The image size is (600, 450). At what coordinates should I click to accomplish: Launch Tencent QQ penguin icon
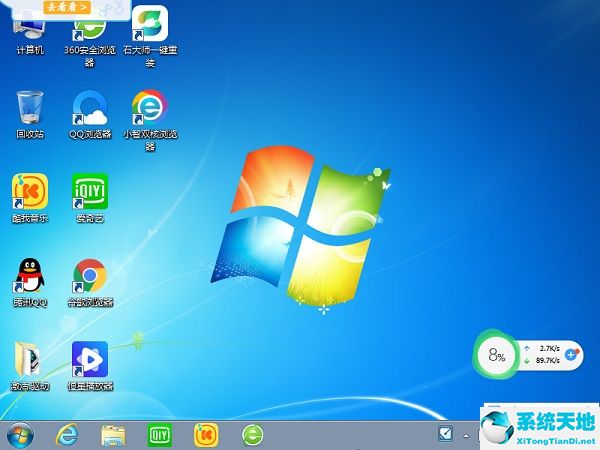(x=29, y=274)
